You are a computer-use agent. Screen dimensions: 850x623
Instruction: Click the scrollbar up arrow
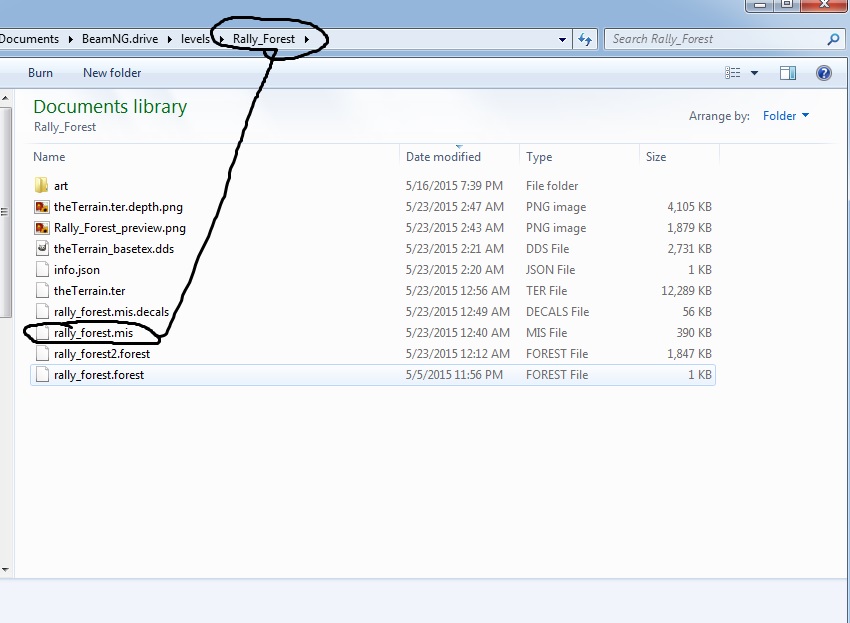click(5, 98)
